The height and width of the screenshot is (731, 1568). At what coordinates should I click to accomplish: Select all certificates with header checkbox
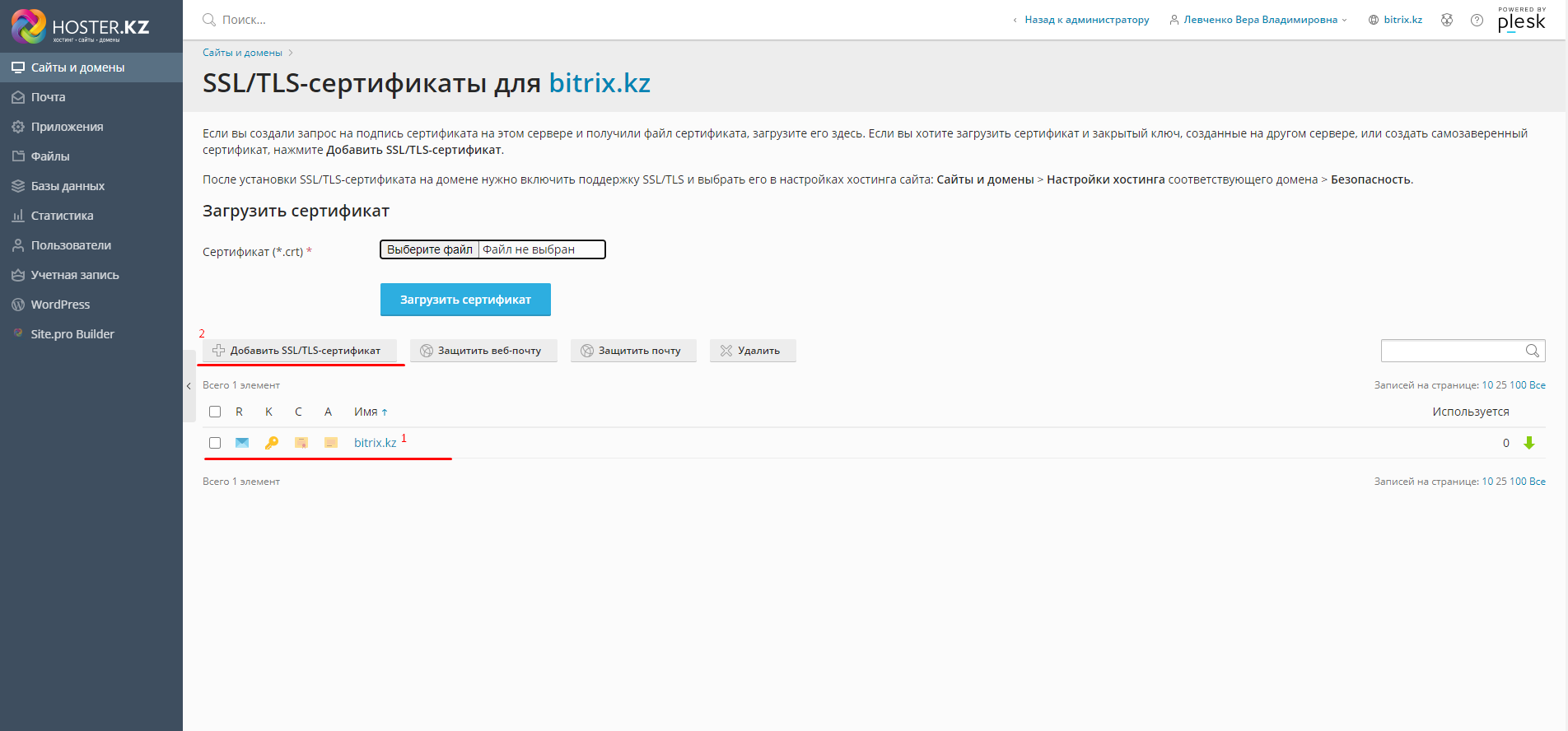coord(215,412)
